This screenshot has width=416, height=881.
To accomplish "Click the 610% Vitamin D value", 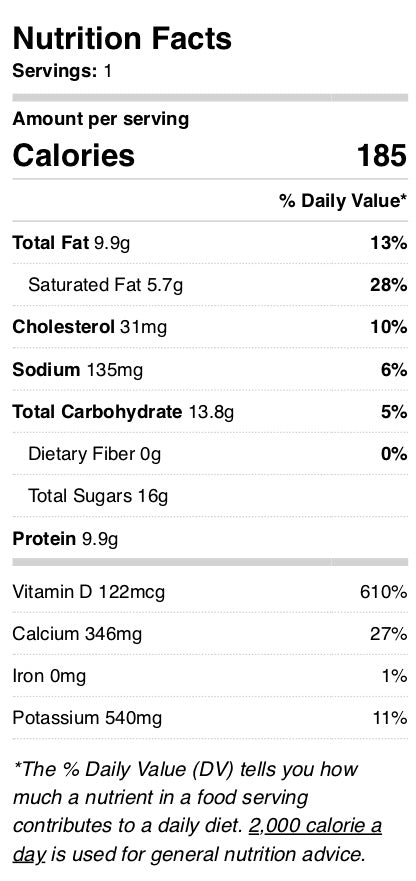I will pos(383,591).
